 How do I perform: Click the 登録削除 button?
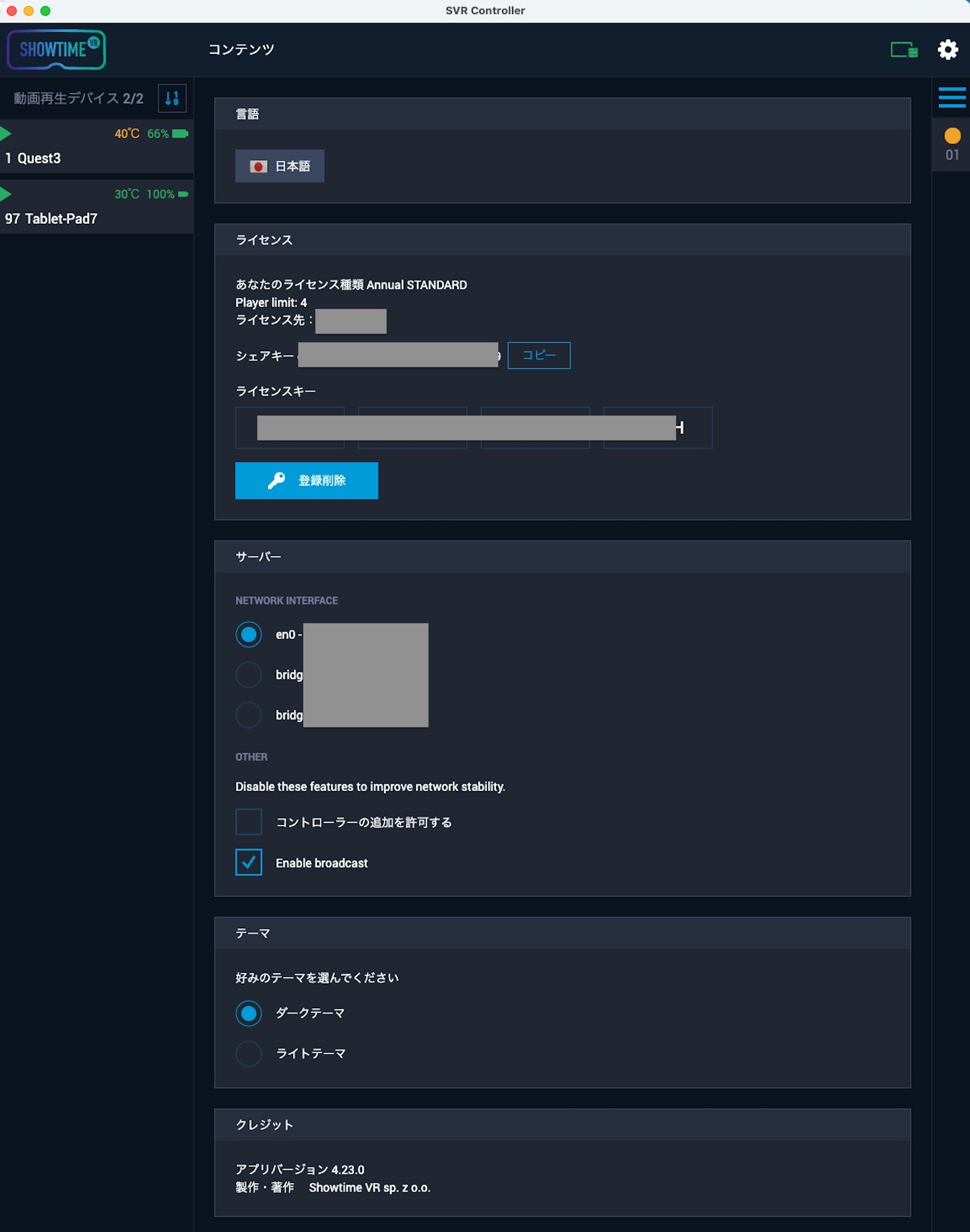(307, 481)
